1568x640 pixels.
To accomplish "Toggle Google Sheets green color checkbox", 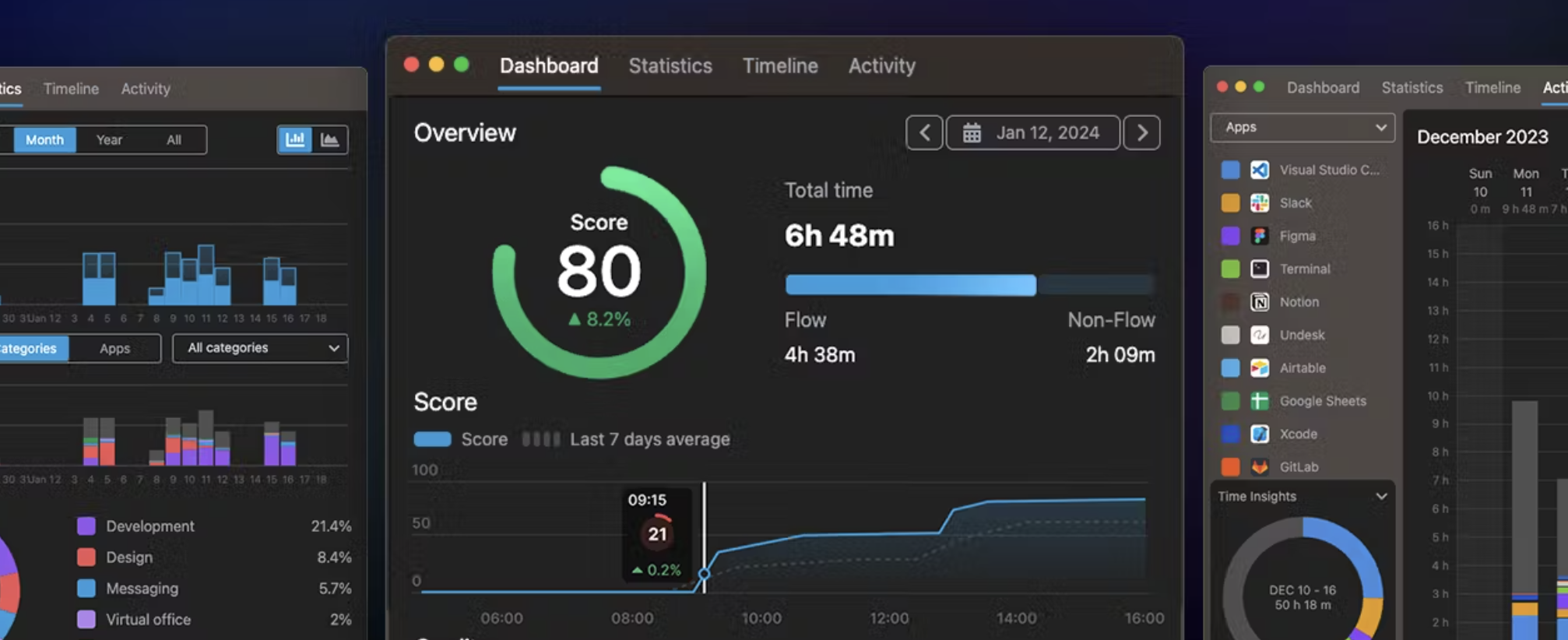I will [1230, 401].
